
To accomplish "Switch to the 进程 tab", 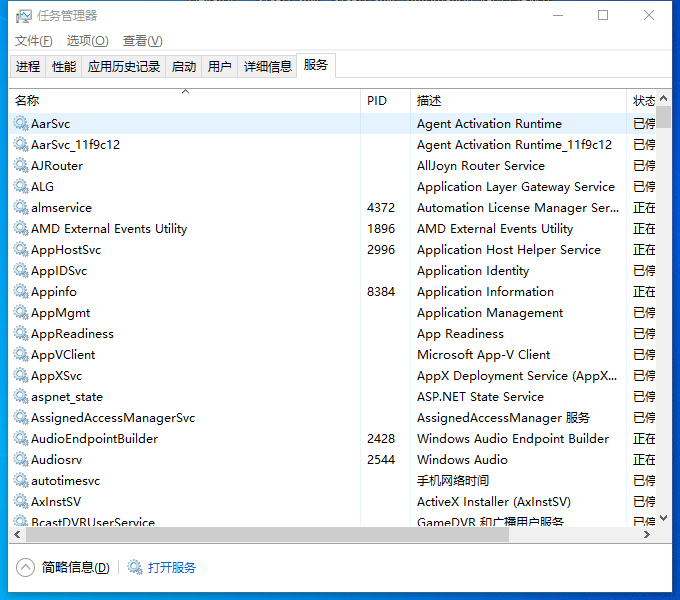I will pyautogui.click(x=28, y=66).
